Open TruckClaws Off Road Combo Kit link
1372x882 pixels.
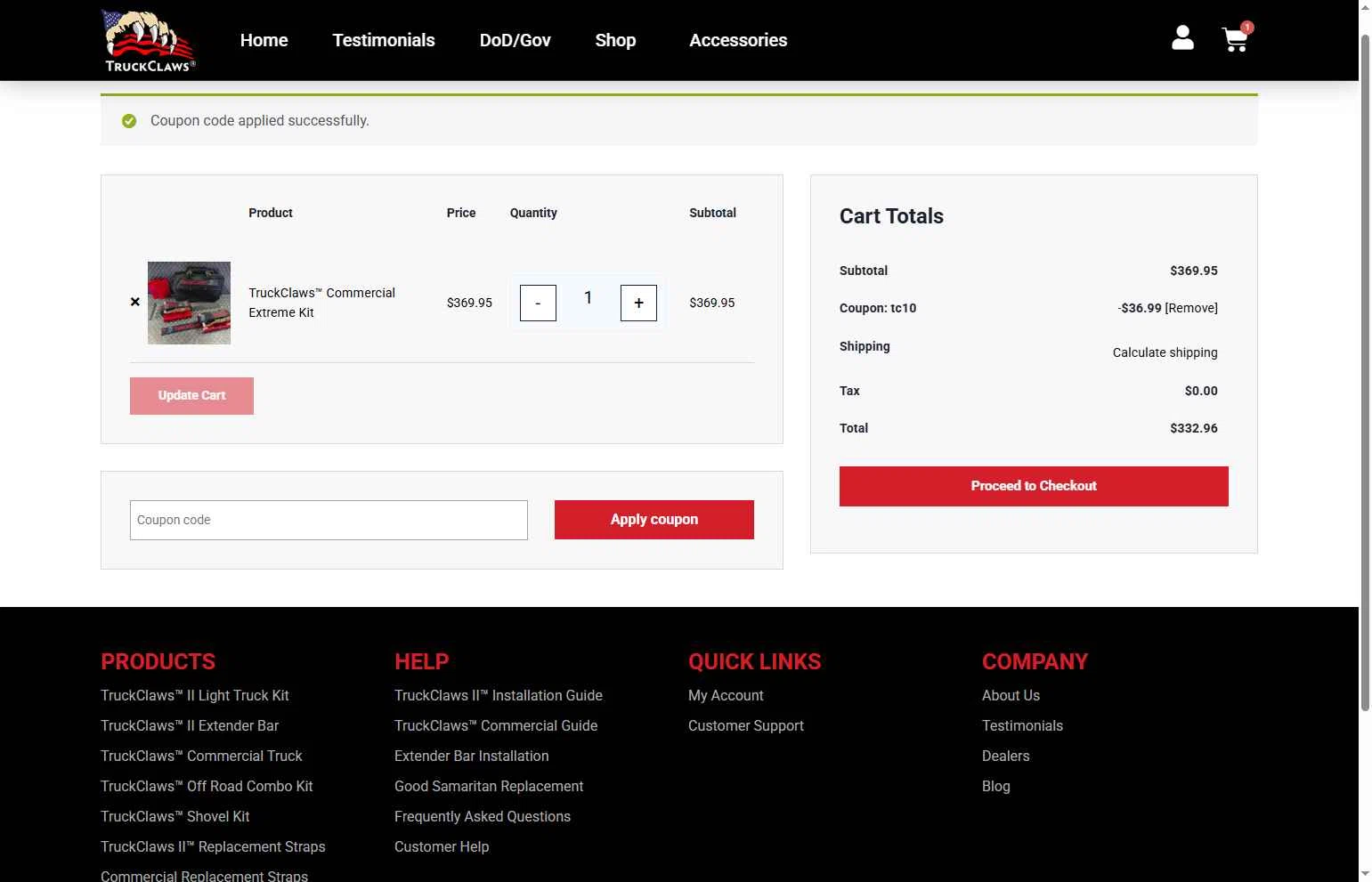click(207, 787)
